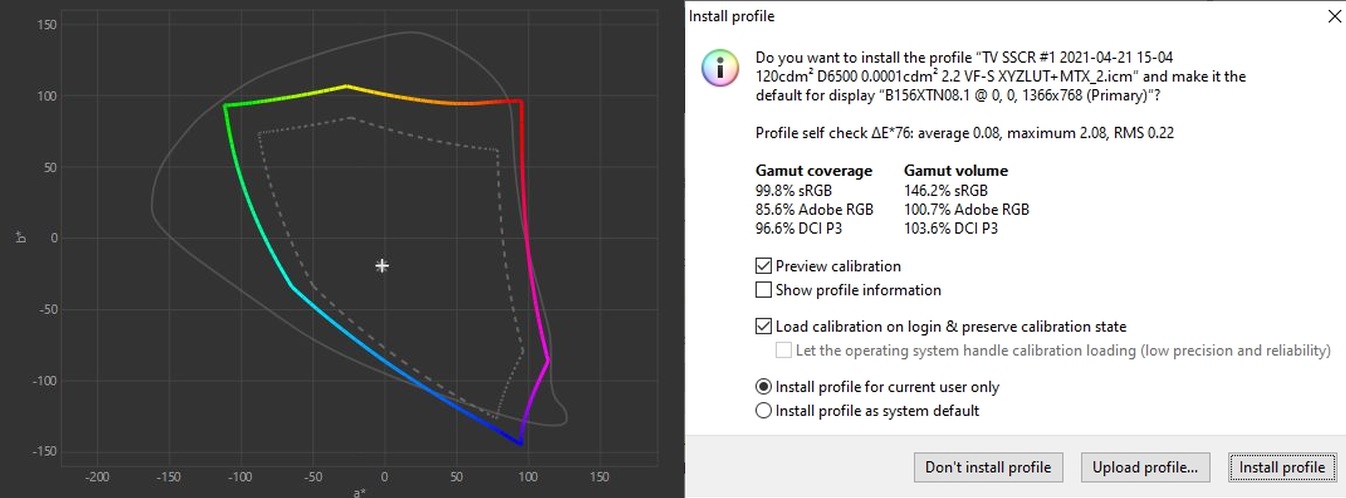Close the Install profile dialog

click(x=1334, y=16)
